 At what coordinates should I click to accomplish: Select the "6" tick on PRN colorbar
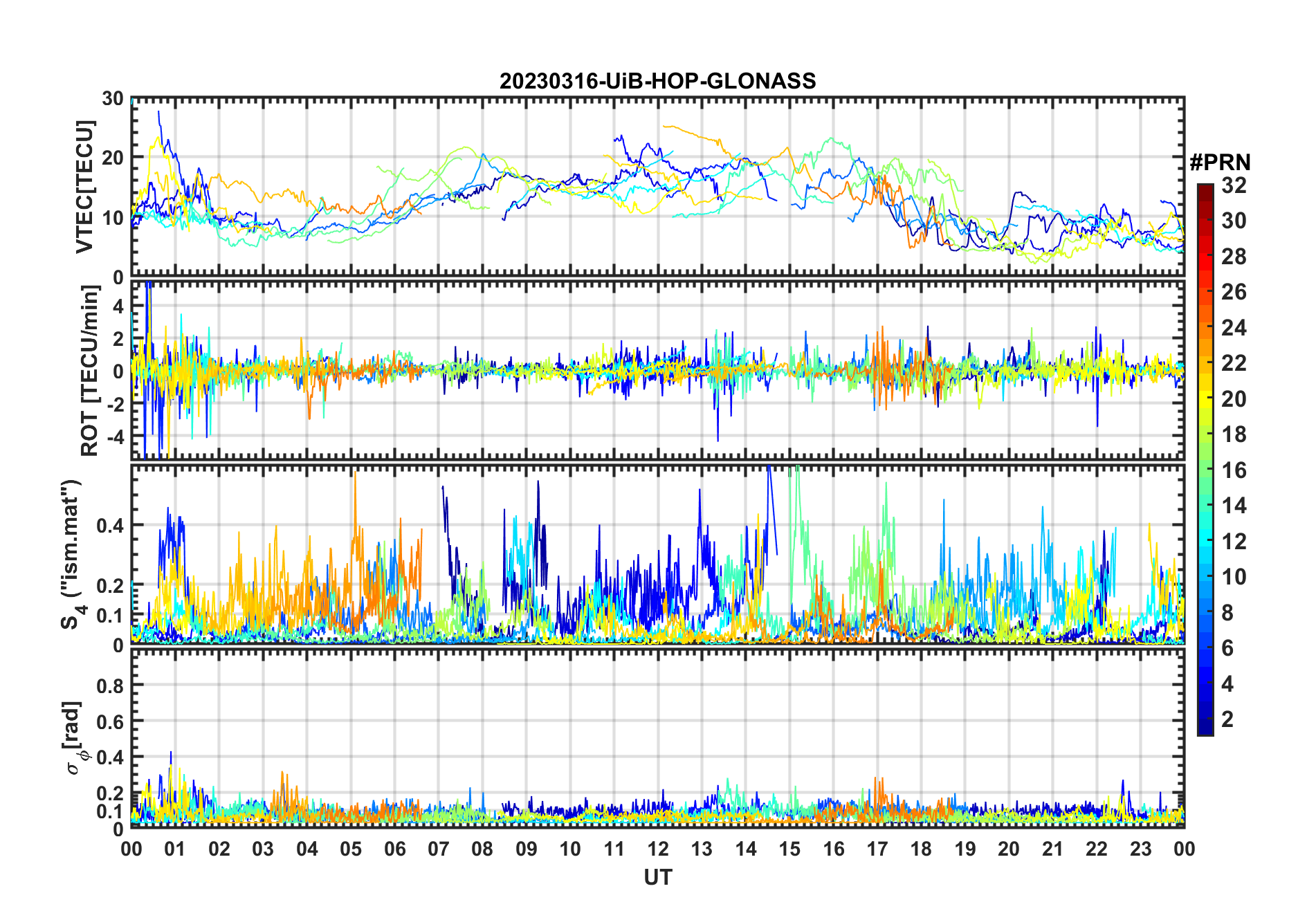1227,648
